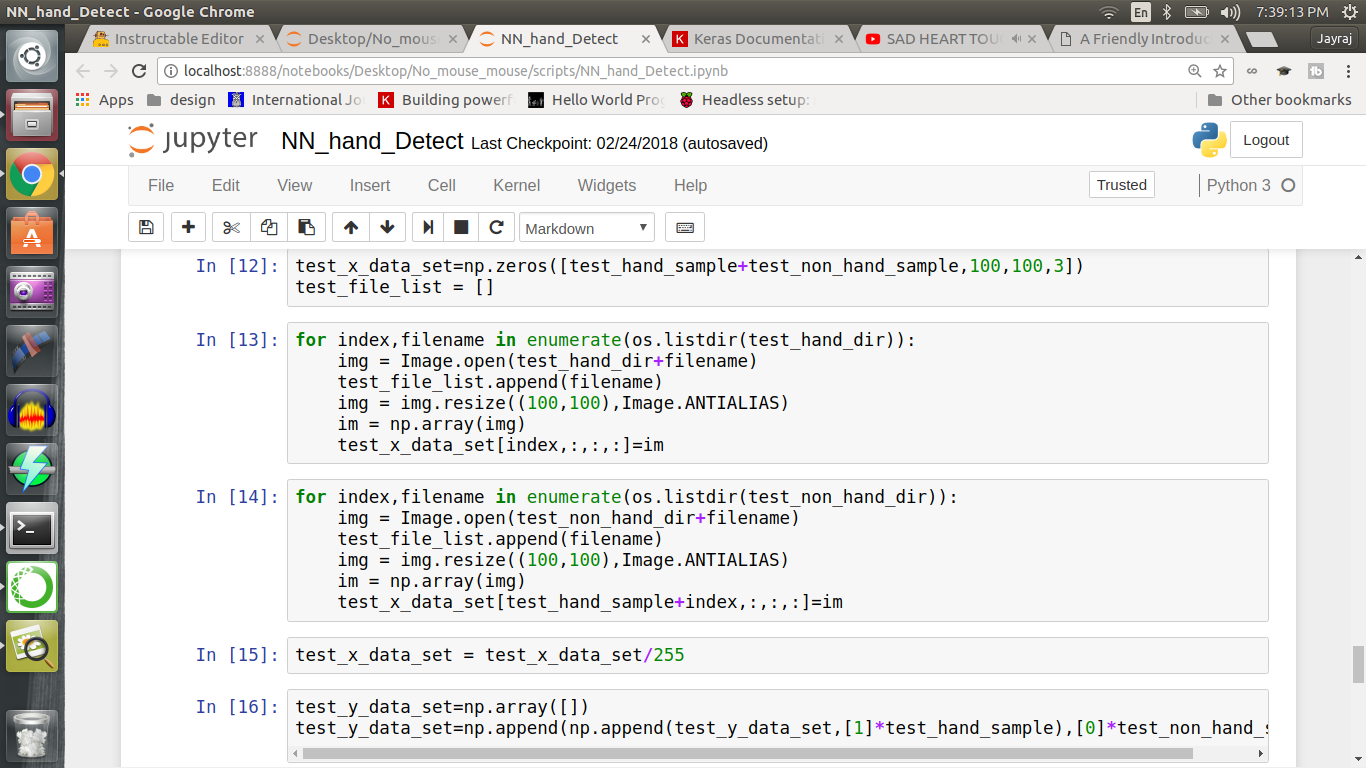Close the Desktop/No_mous tab
The width and height of the screenshot is (1366, 768).
[x=452, y=39]
